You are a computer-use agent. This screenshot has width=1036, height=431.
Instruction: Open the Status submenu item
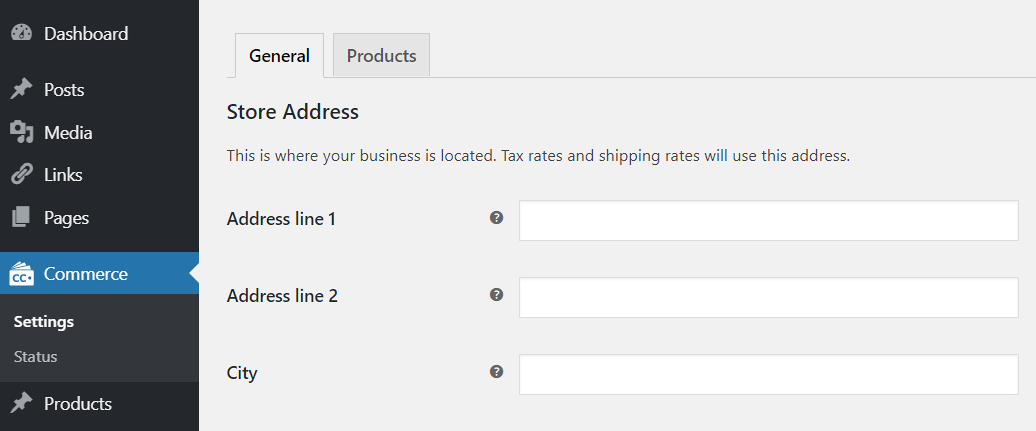coord(36,356)
